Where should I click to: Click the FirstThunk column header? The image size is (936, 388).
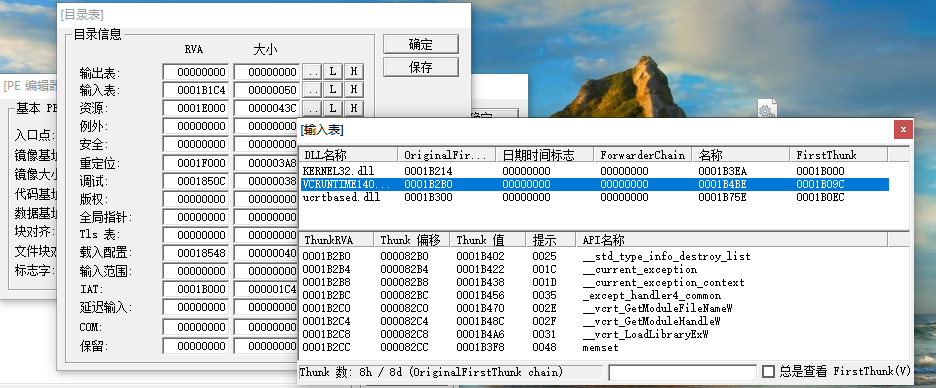point(839,155)
